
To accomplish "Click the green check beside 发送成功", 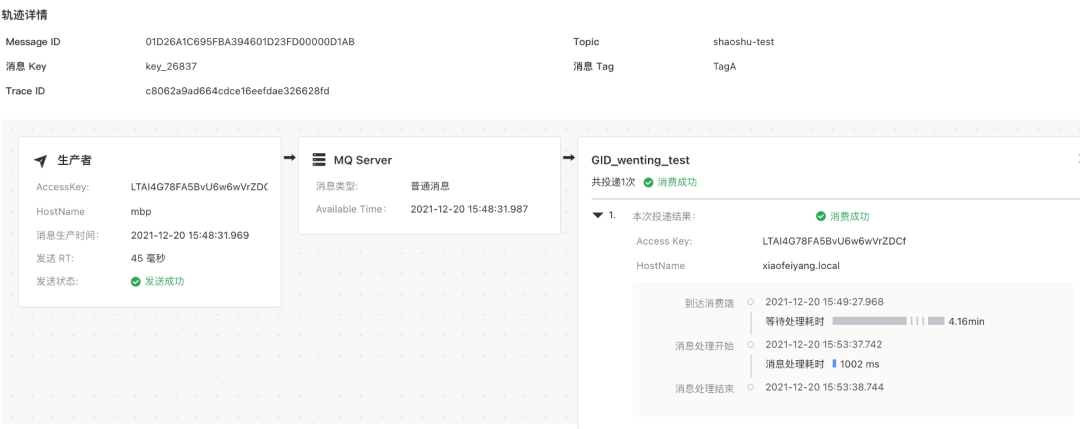I will coord(136,282).
